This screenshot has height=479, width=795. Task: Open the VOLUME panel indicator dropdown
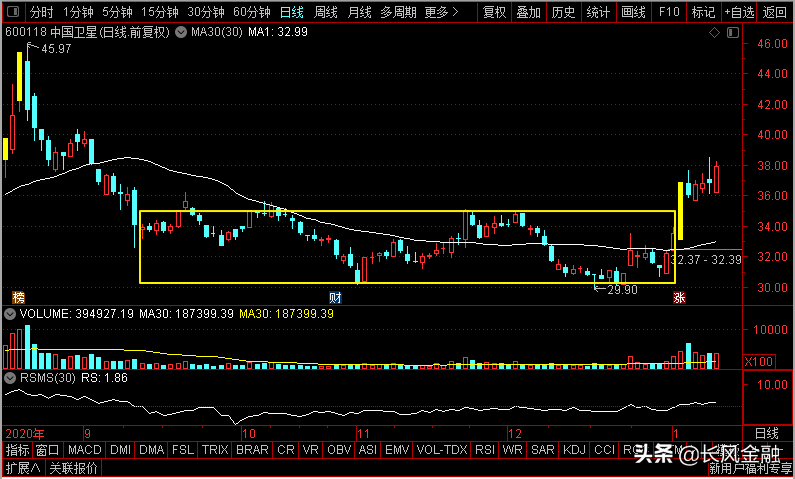tap(9, 314)
